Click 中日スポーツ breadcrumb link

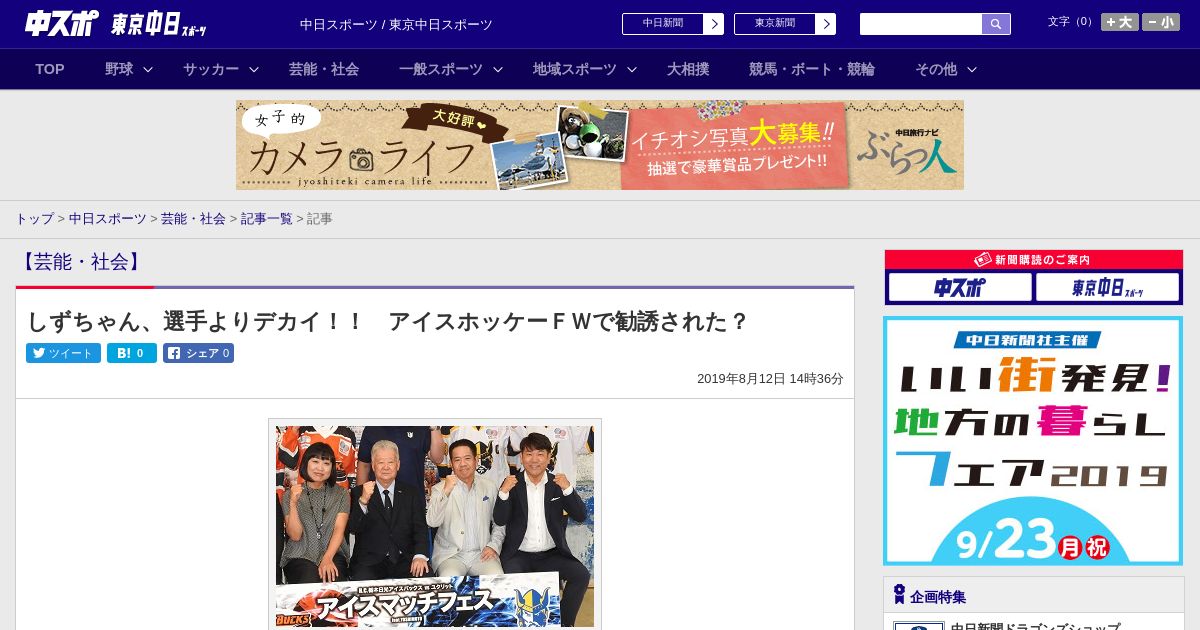tap(108, 218)
